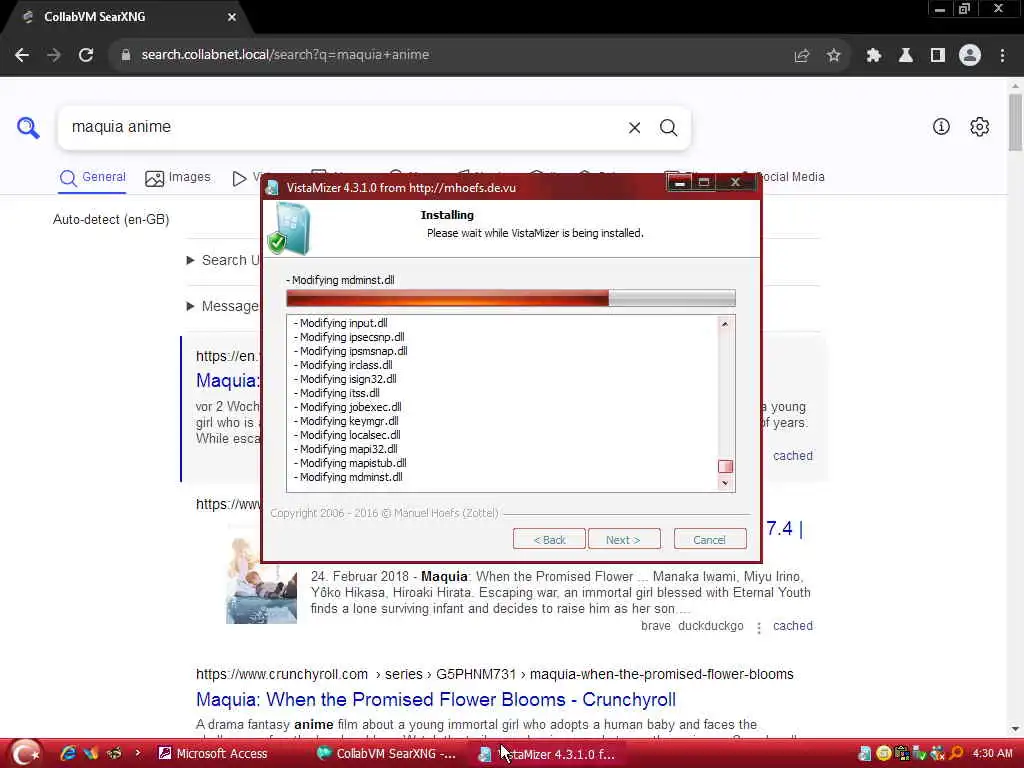Open SearXNG about info icon
Image resolution: width=1024 pixels, height=768 pixels.
point(941,127)
